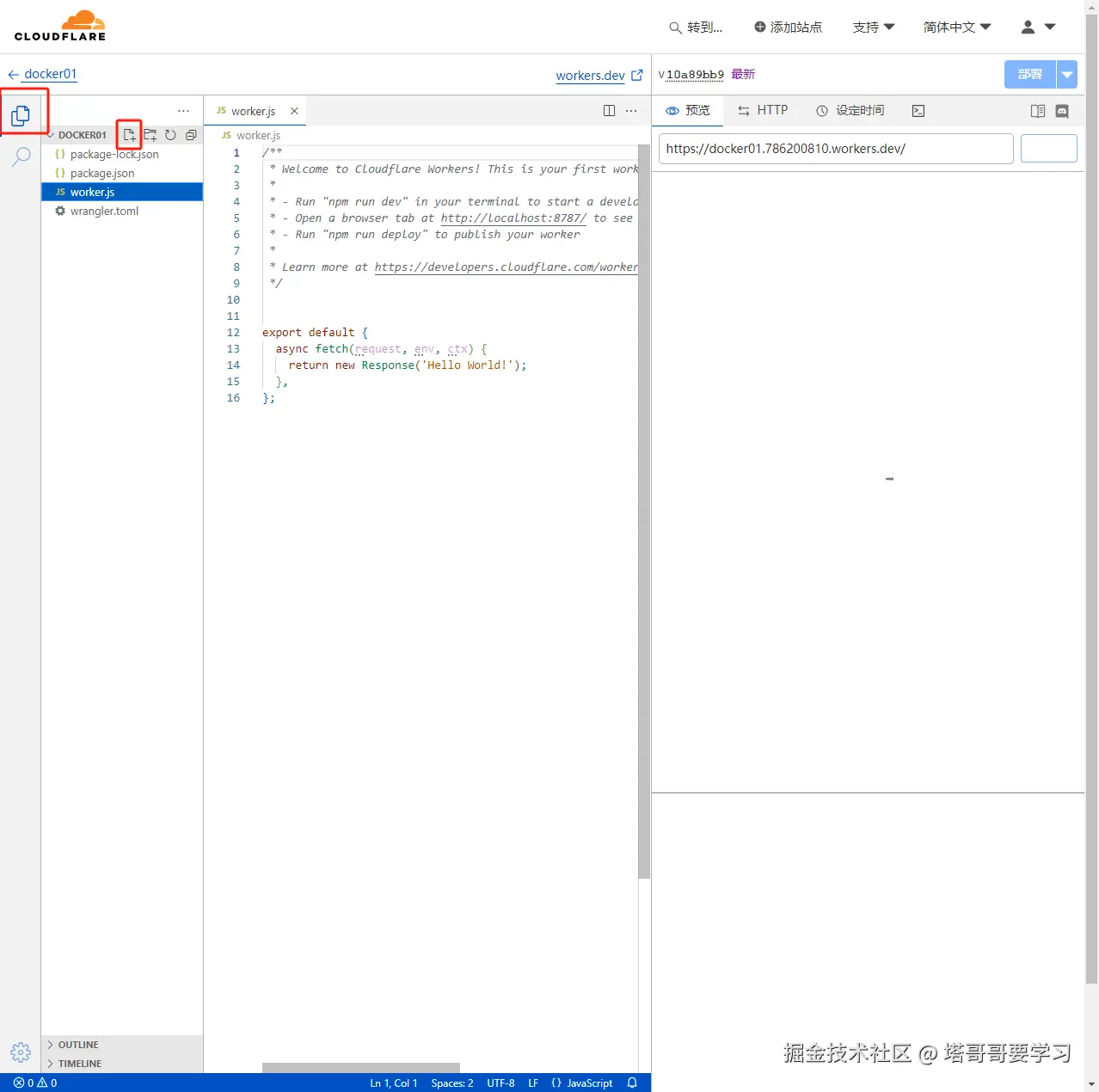Click the editor vertical scrollbar
The image size is (1099, 1092).
pos(644,512)
